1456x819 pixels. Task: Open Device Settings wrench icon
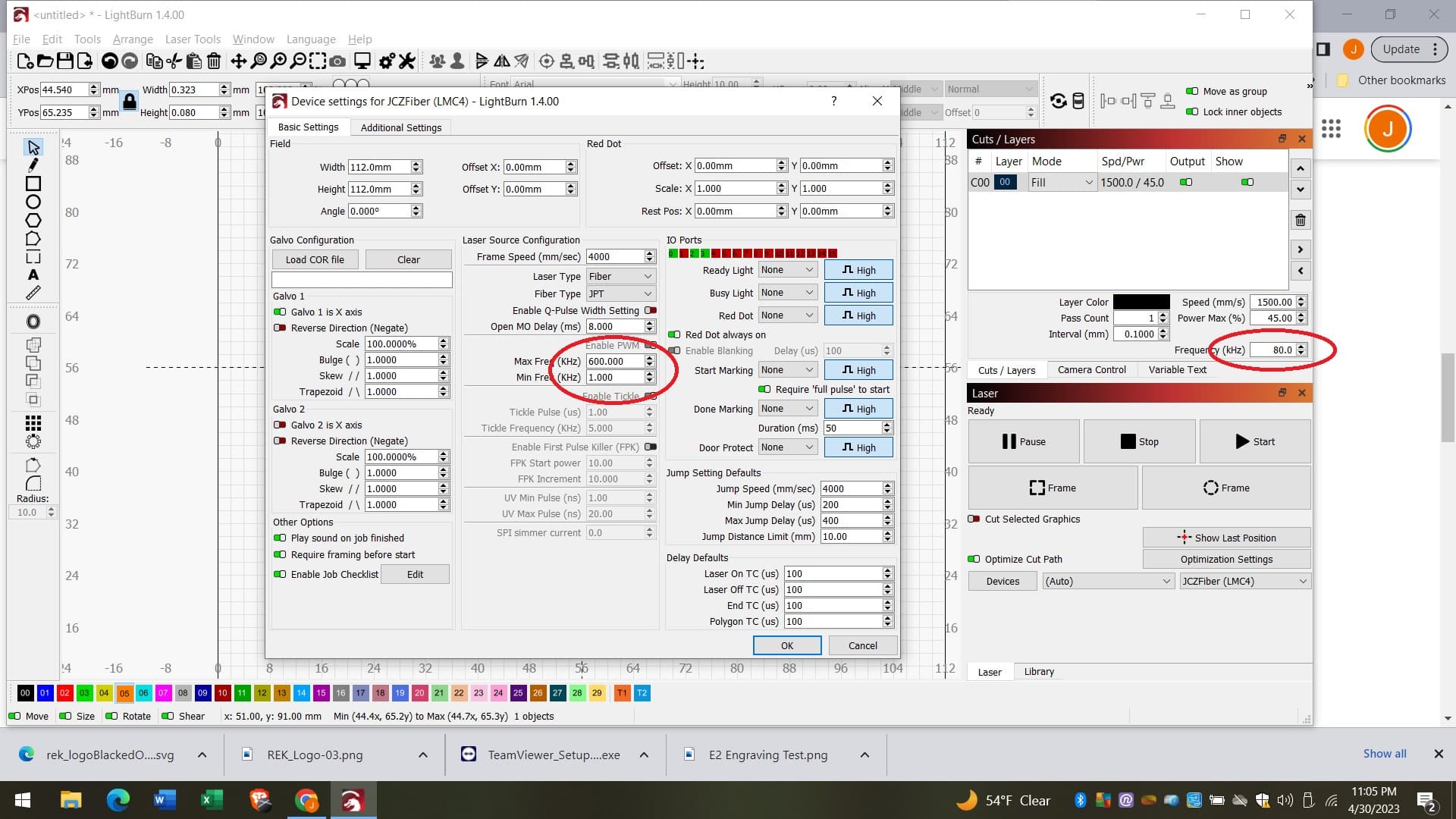point(407,61)
